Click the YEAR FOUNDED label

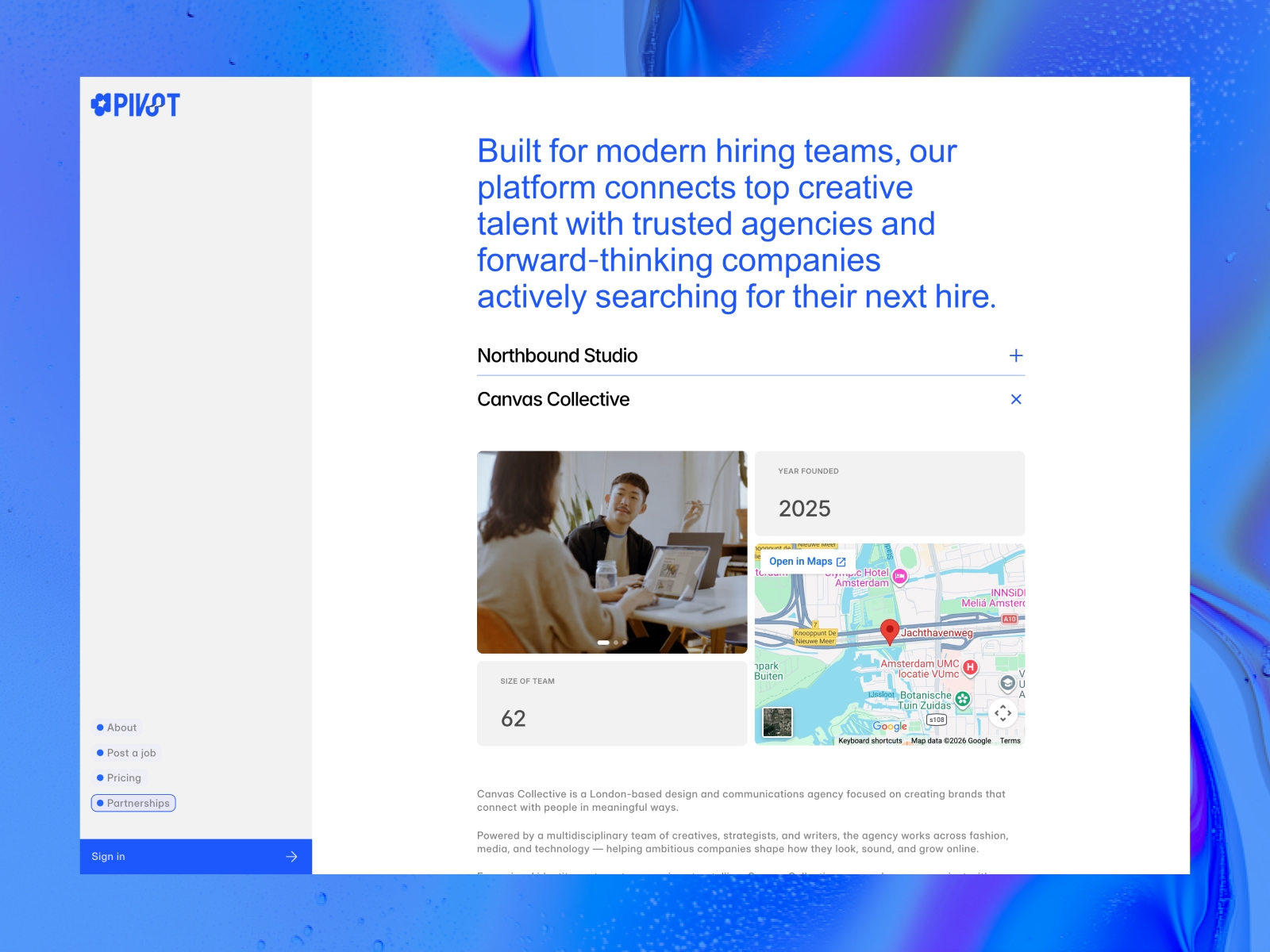(x=809, y=471)
